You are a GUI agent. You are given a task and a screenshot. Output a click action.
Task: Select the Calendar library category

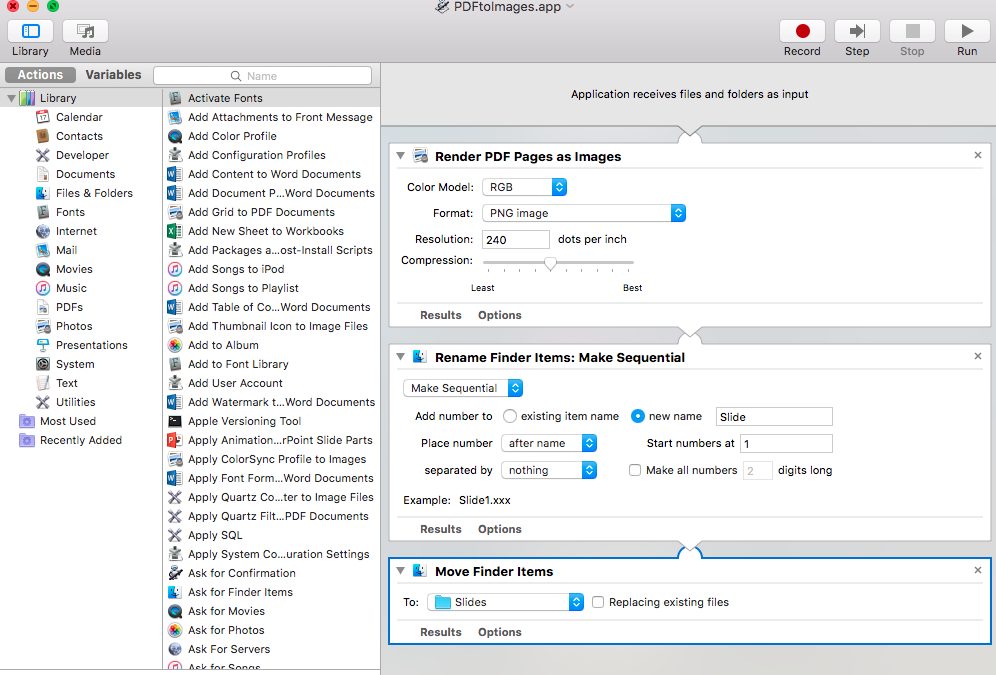point(79,117)
